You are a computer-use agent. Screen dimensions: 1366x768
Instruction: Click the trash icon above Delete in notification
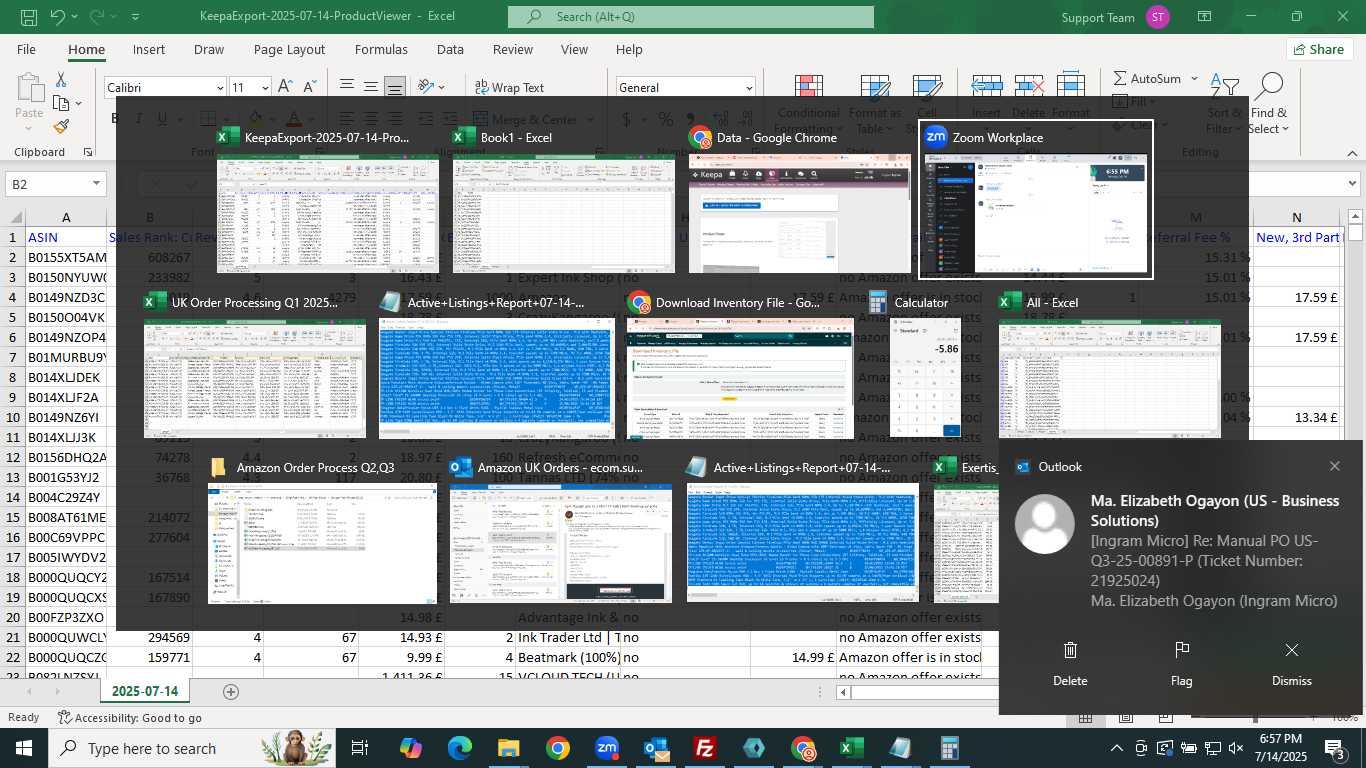[x=1070, y=650]
